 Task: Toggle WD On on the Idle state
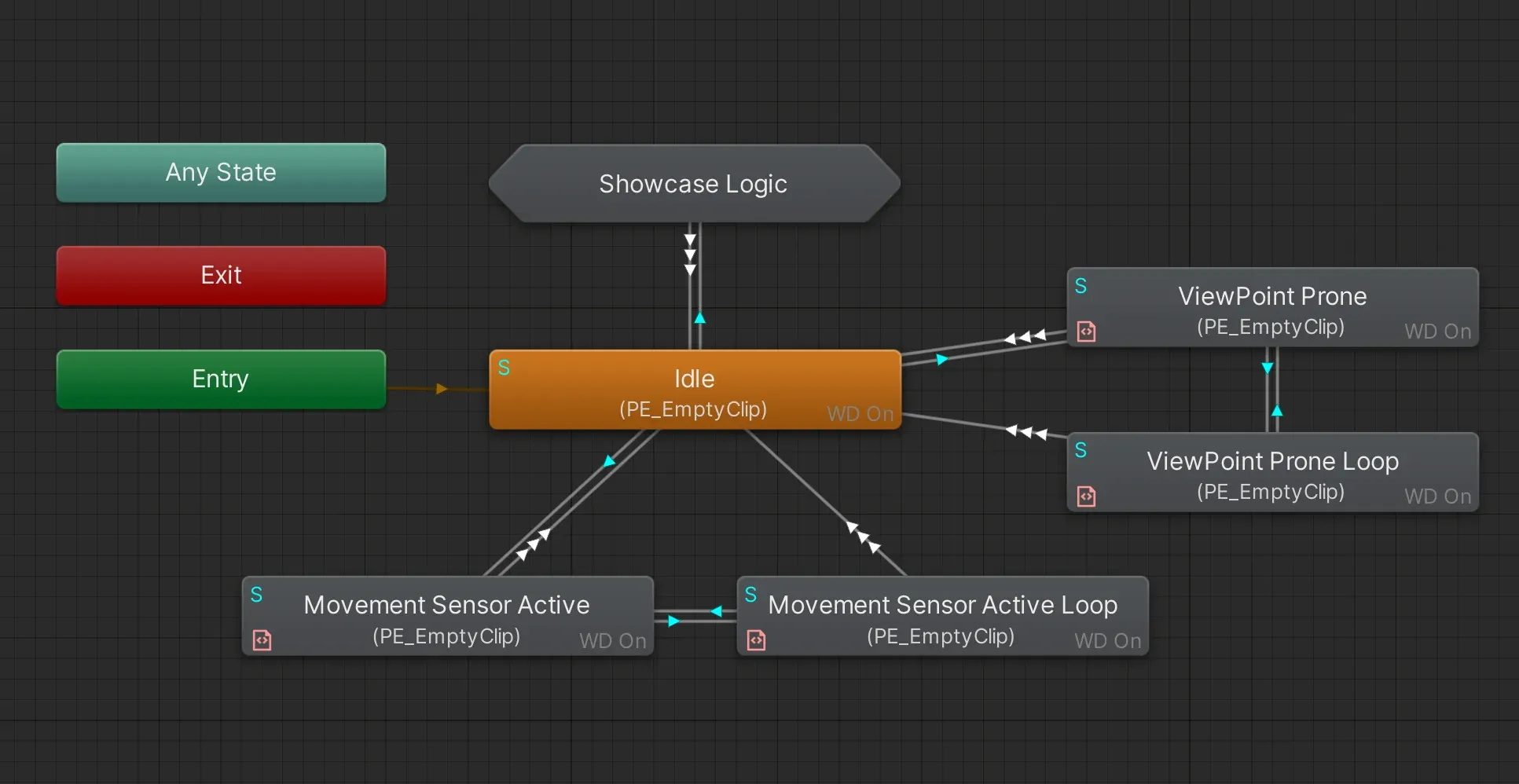coord(860,414)
